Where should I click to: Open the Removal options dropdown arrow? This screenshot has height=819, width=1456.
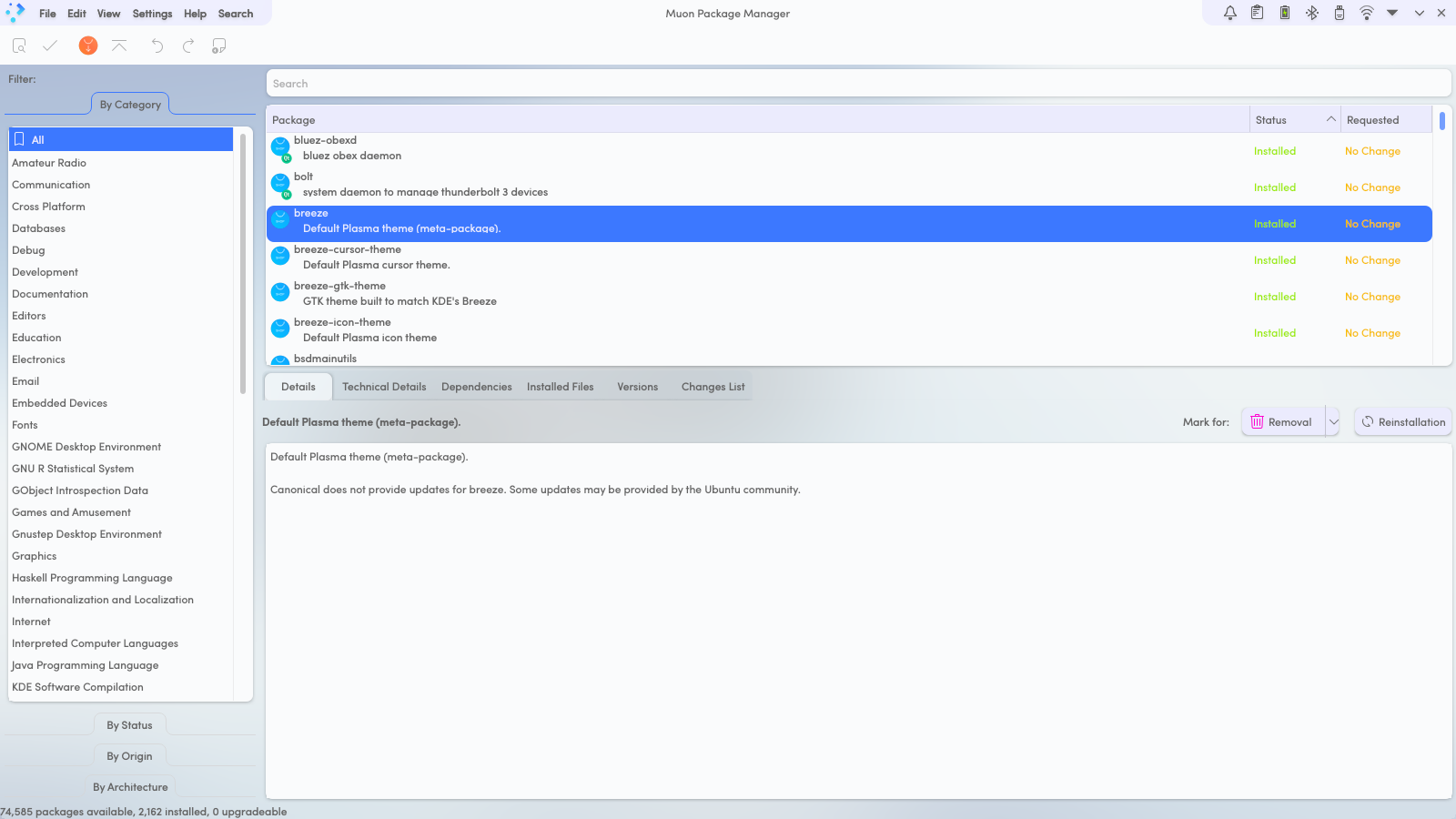click(1333, 422)
